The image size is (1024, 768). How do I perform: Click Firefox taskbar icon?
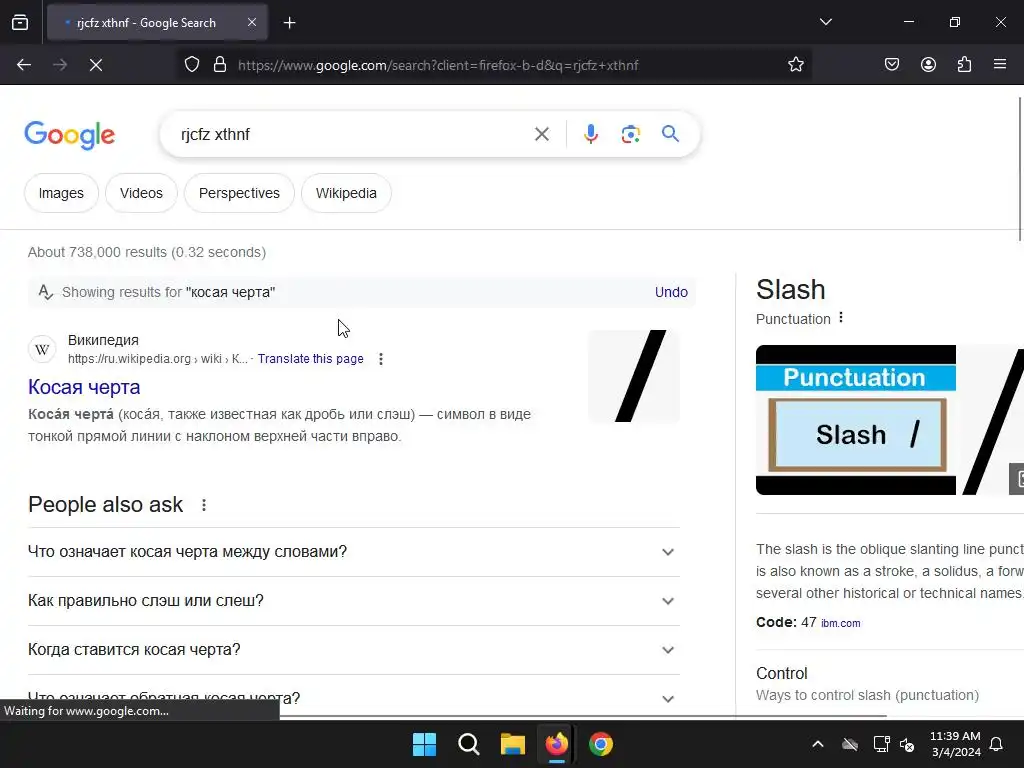[556, 744]
